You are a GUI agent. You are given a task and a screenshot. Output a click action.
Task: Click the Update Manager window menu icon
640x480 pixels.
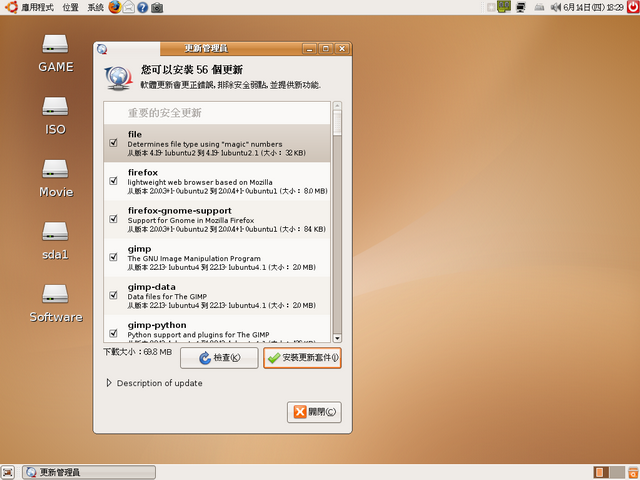tap(102, 49)
